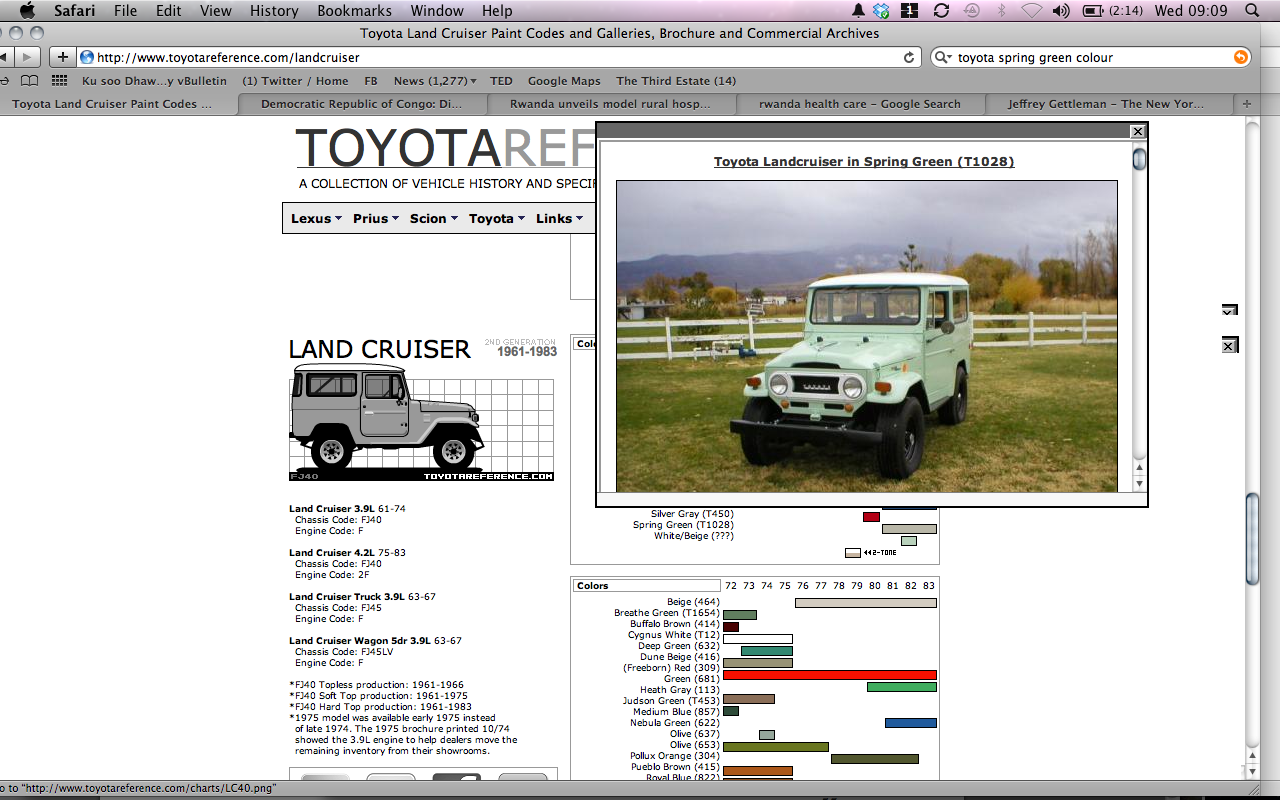Viewport: 1280px width, 800px height.
Task: Reload the page with the refresh icon
Action: pyautogui.click(x=909, y=57)
